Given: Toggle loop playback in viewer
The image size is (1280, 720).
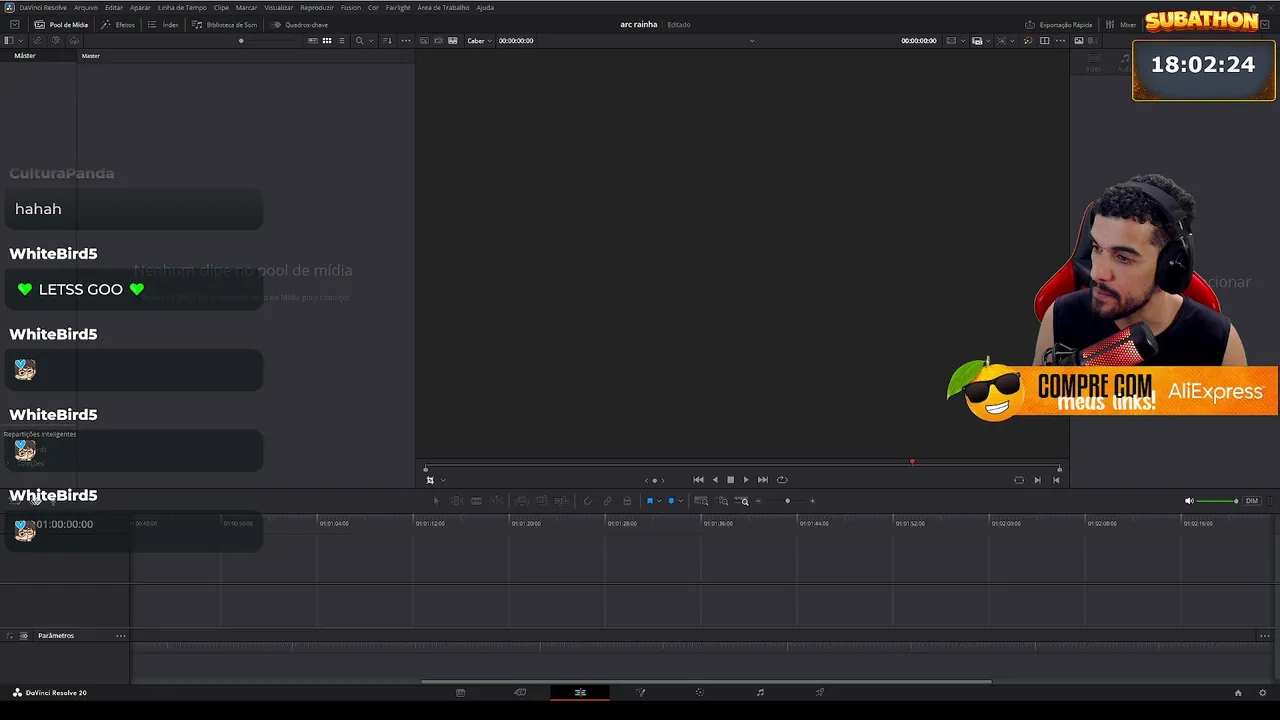Looking at the screenshot, I should [782, 480].
